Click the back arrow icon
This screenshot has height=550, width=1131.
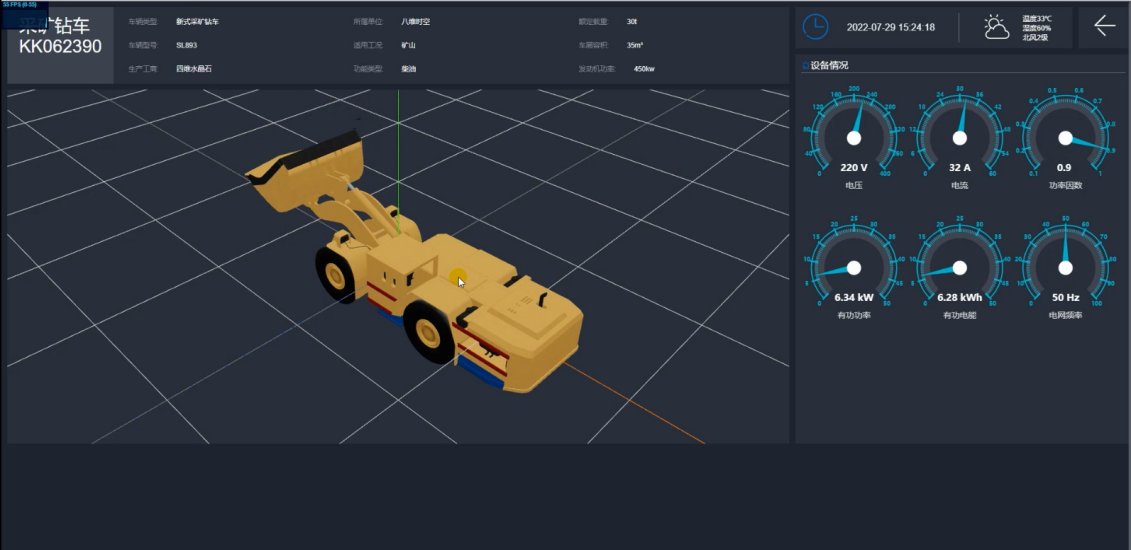1104,27
